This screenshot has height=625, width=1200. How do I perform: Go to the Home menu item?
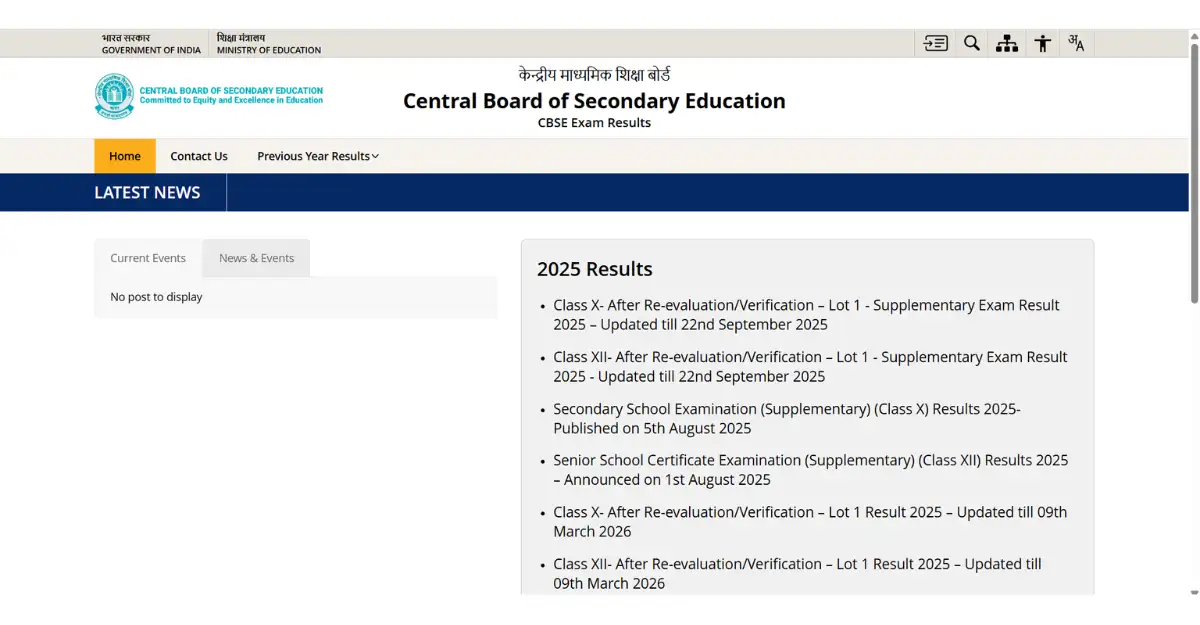pyautogui.click(x=125, y=156)
